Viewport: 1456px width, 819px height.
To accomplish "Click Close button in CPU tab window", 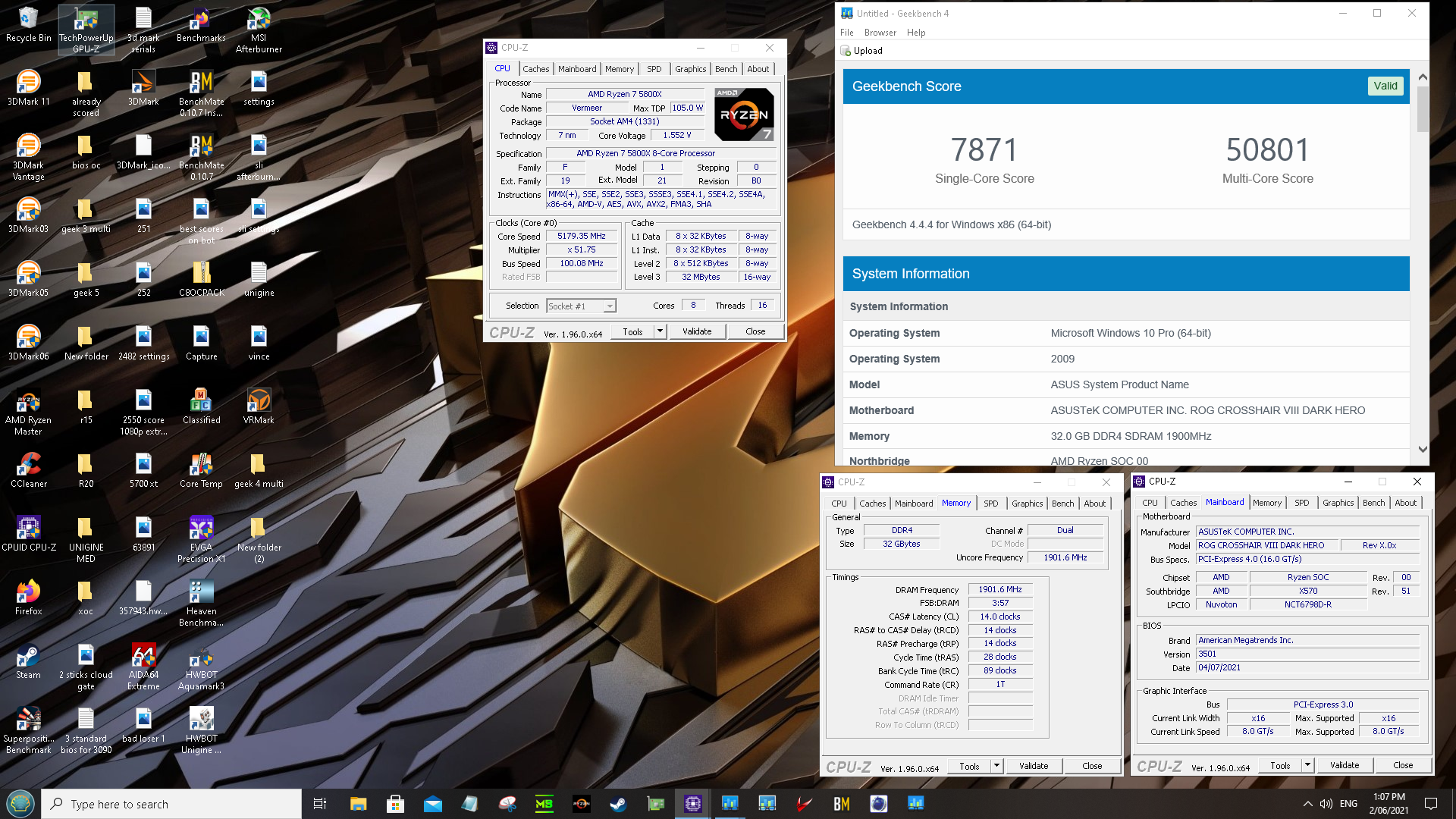I will click(x=755, y=331).
